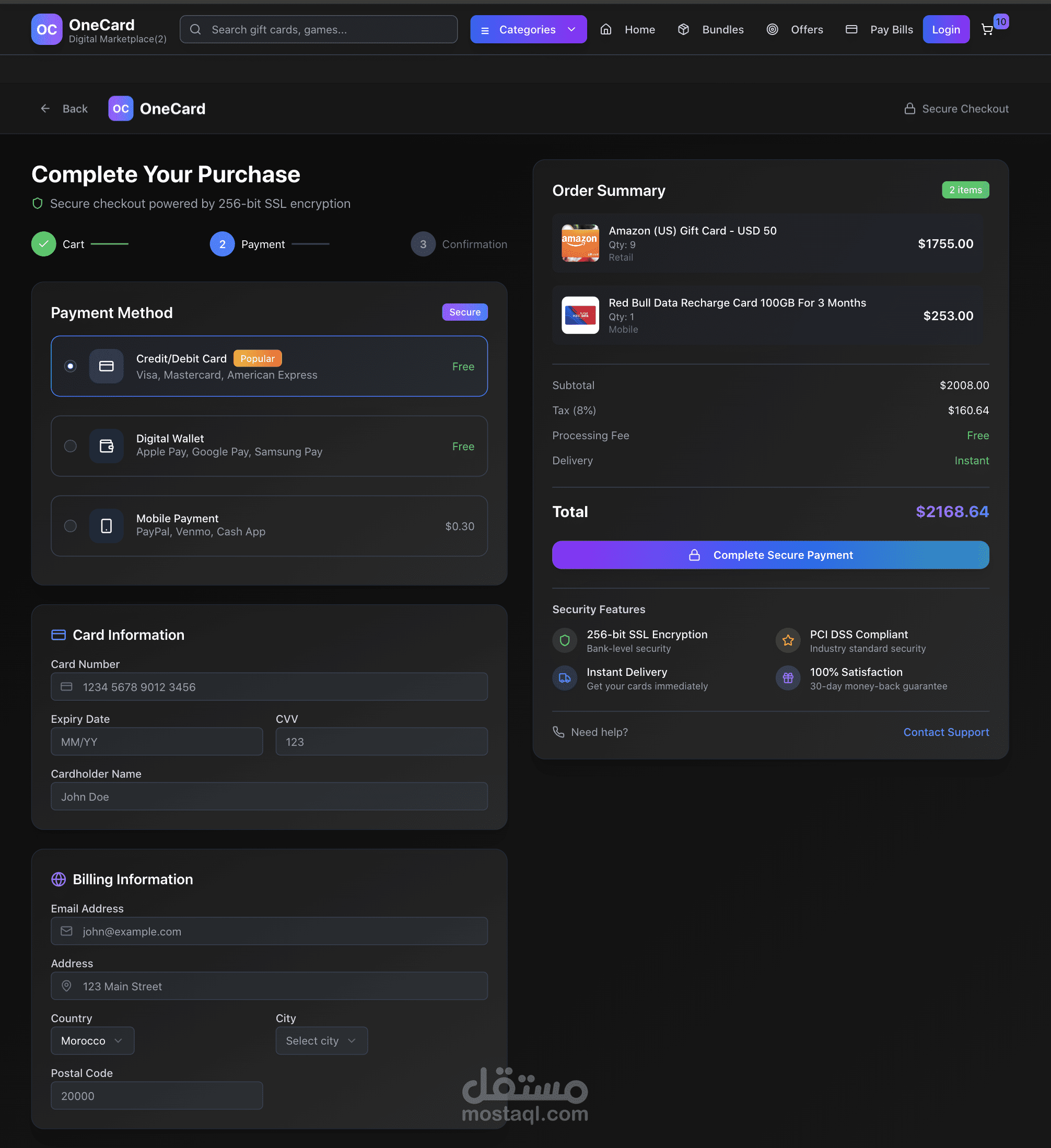Open the Select city dropdown
Viewport: 1051px width, 1148px height.
[x=321, y=1040]
